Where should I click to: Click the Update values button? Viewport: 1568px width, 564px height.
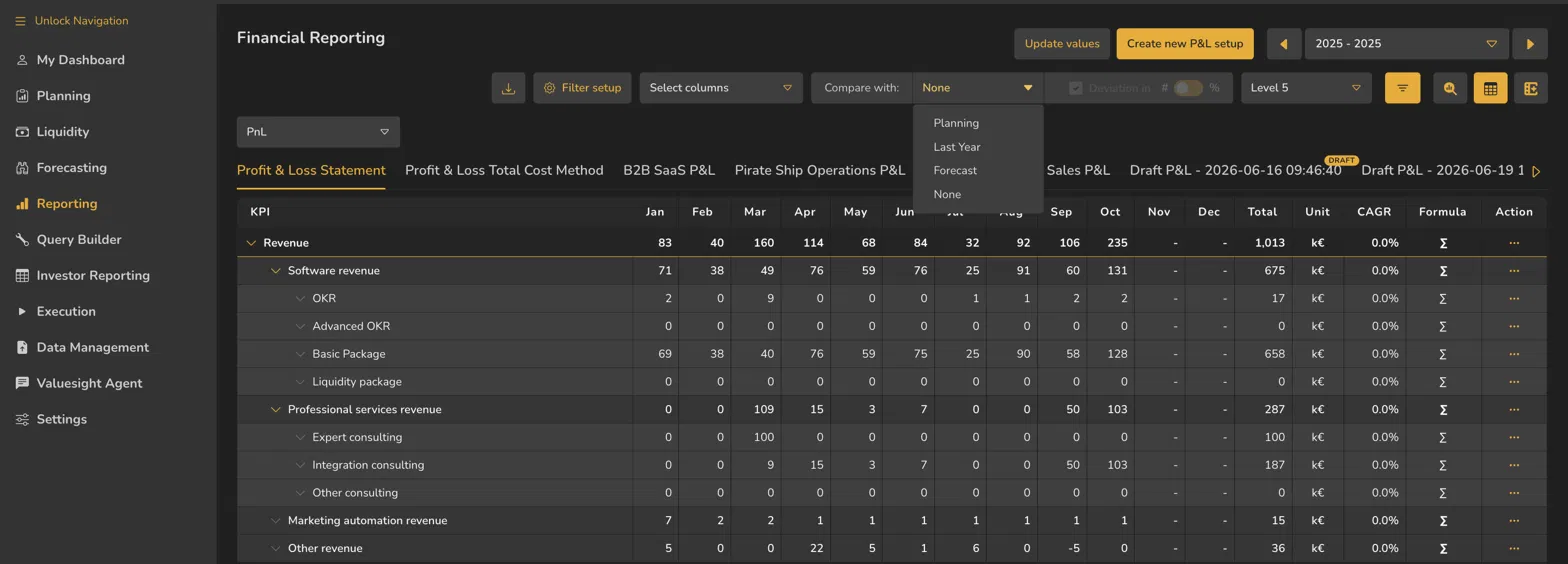tap(1062, 44)
